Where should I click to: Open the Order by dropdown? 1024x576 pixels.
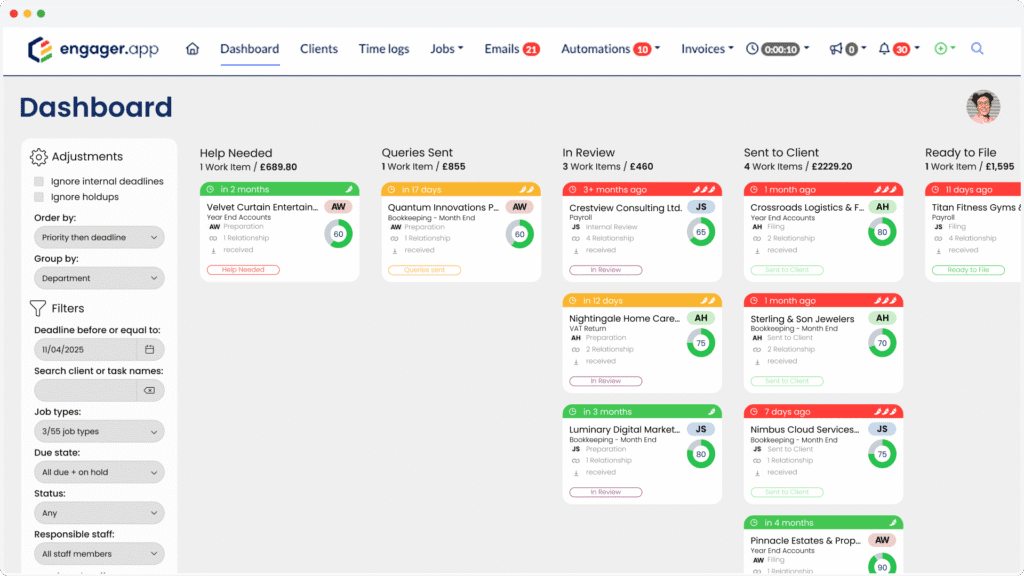pos(99,237)
